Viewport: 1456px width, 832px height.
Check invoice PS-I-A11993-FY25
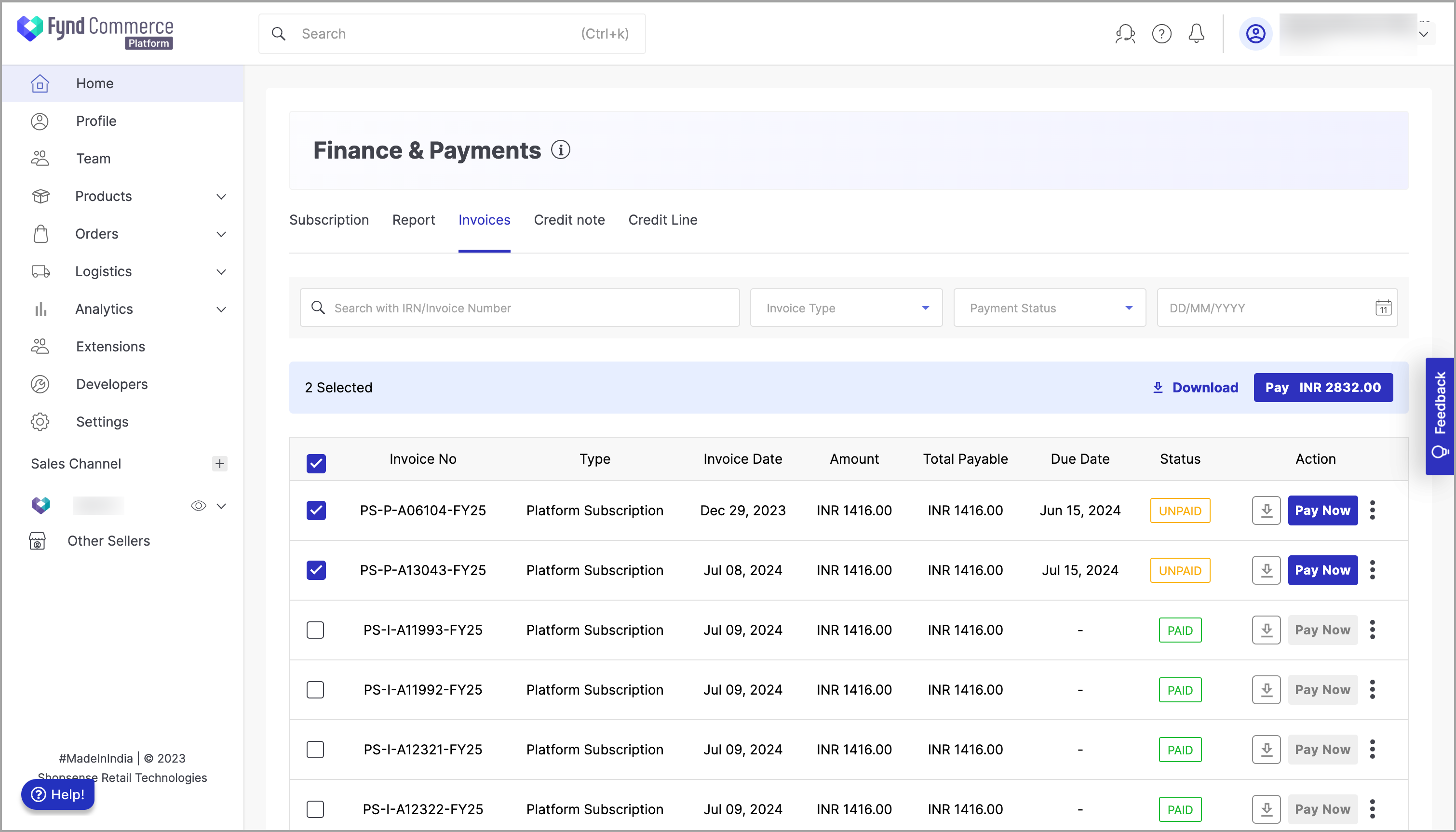[x=315, y=630]
